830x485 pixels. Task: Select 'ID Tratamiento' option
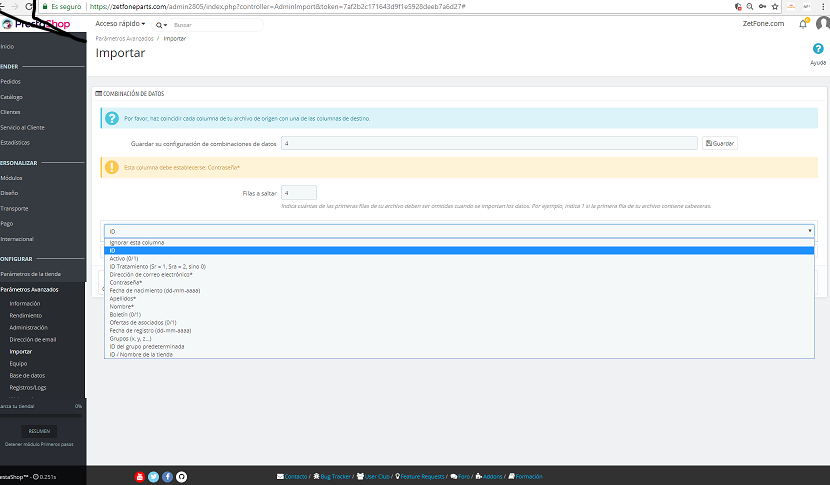(459, 266)
